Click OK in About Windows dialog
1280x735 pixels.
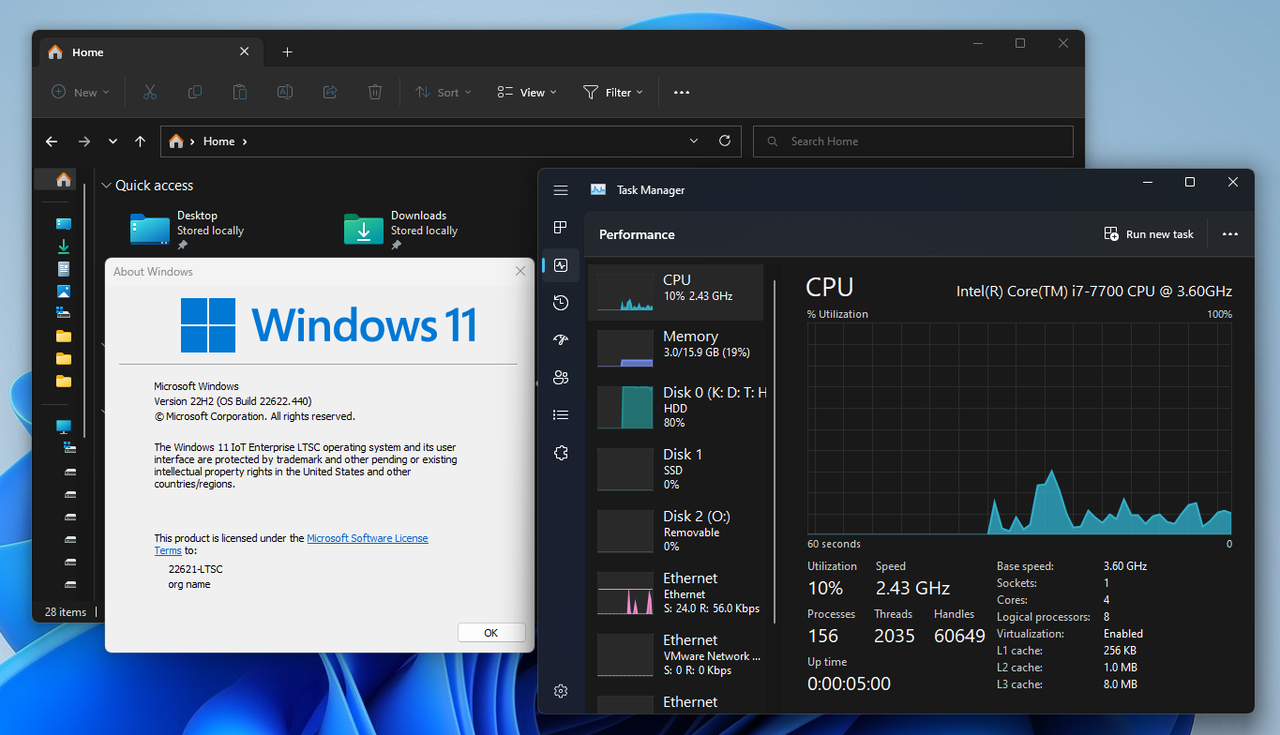491,633
